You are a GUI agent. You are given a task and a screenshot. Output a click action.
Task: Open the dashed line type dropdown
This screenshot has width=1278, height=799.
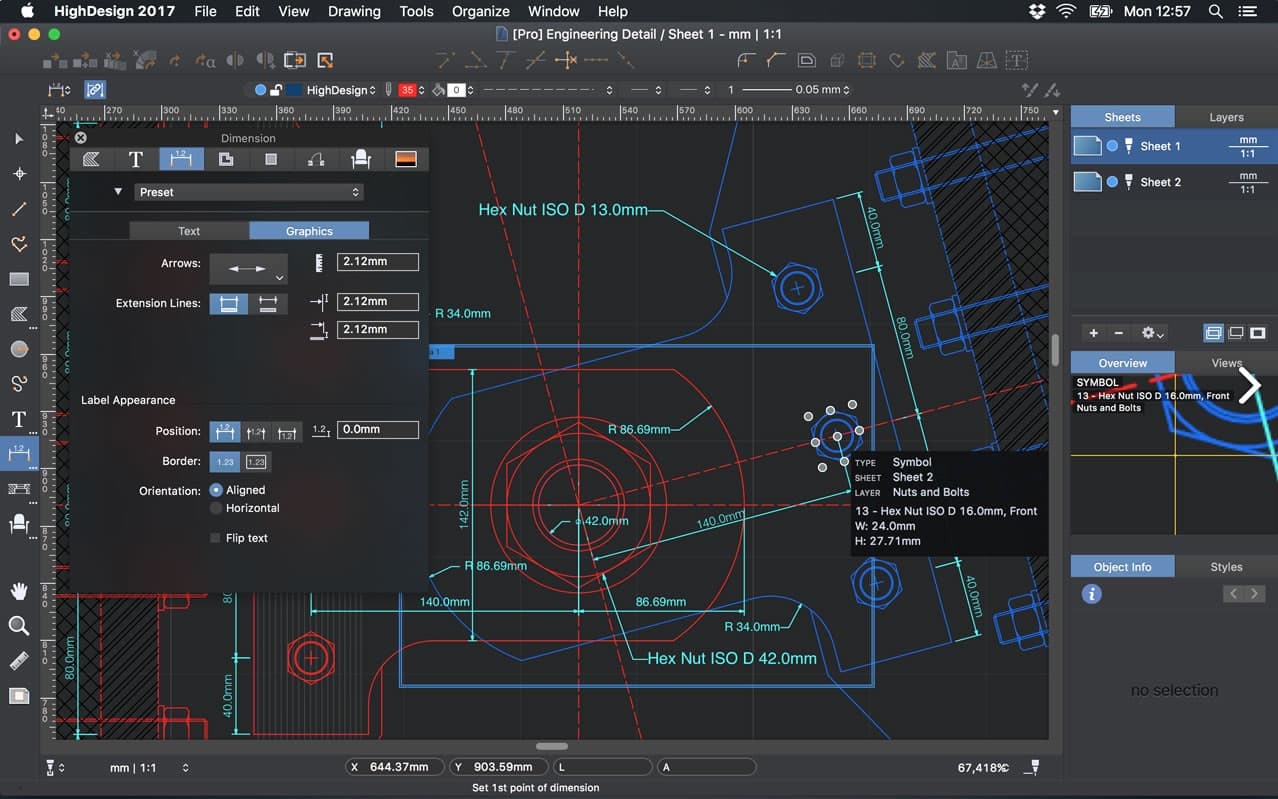(x=548, y=90)
